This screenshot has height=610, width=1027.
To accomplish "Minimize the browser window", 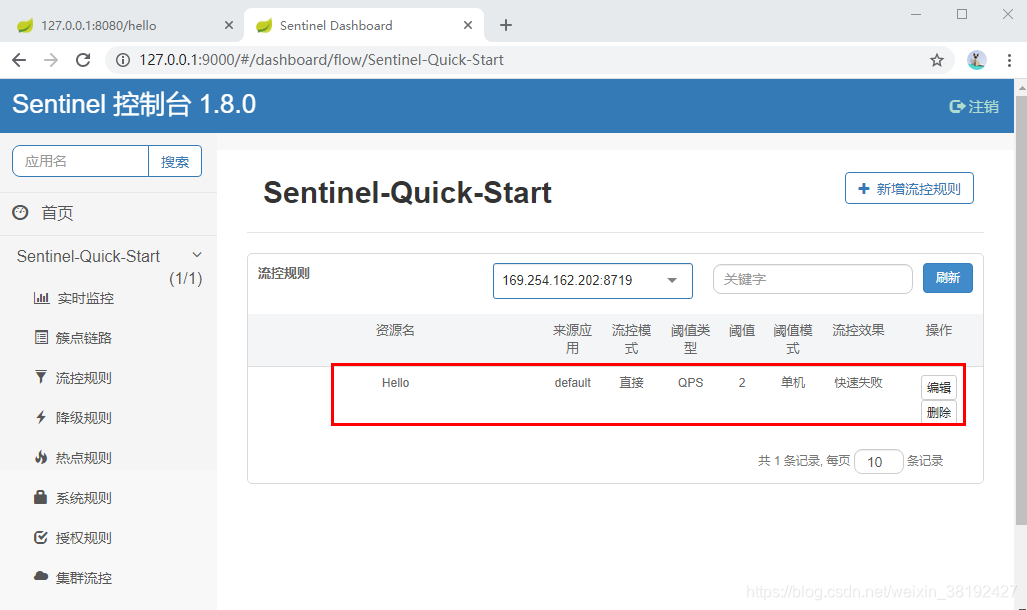I will (916, 14).
